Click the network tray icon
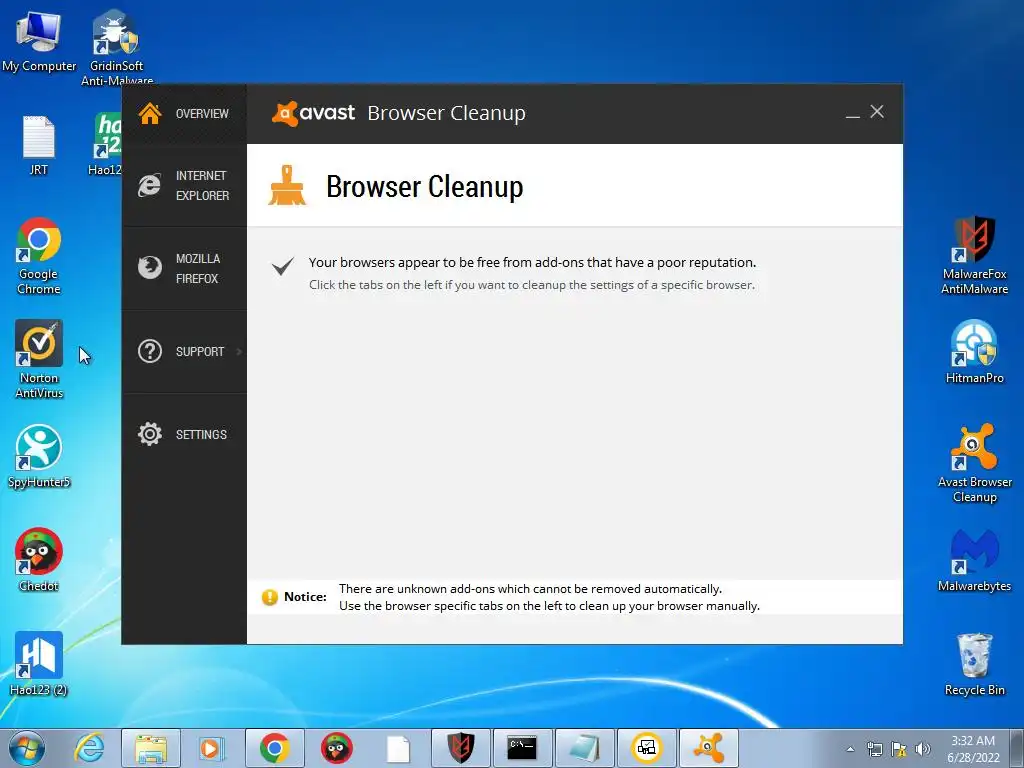This screenshot has width=1024, height=768. (874, 749)
